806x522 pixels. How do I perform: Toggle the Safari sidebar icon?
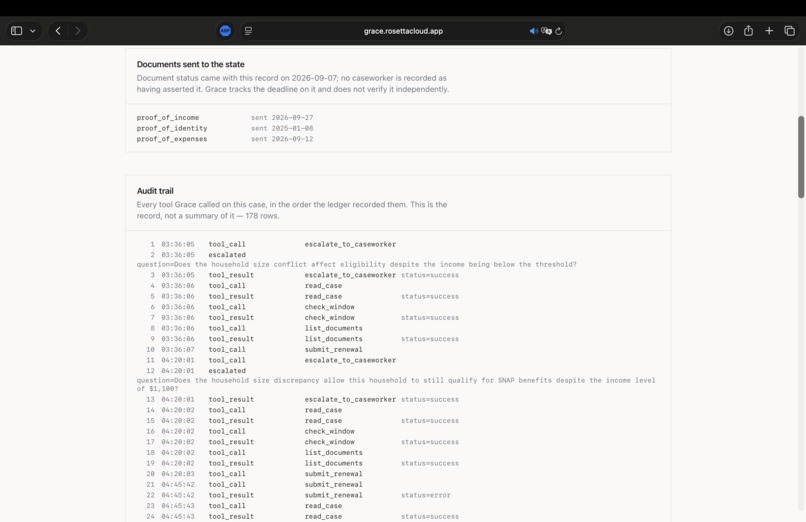(x=16, y=31)
